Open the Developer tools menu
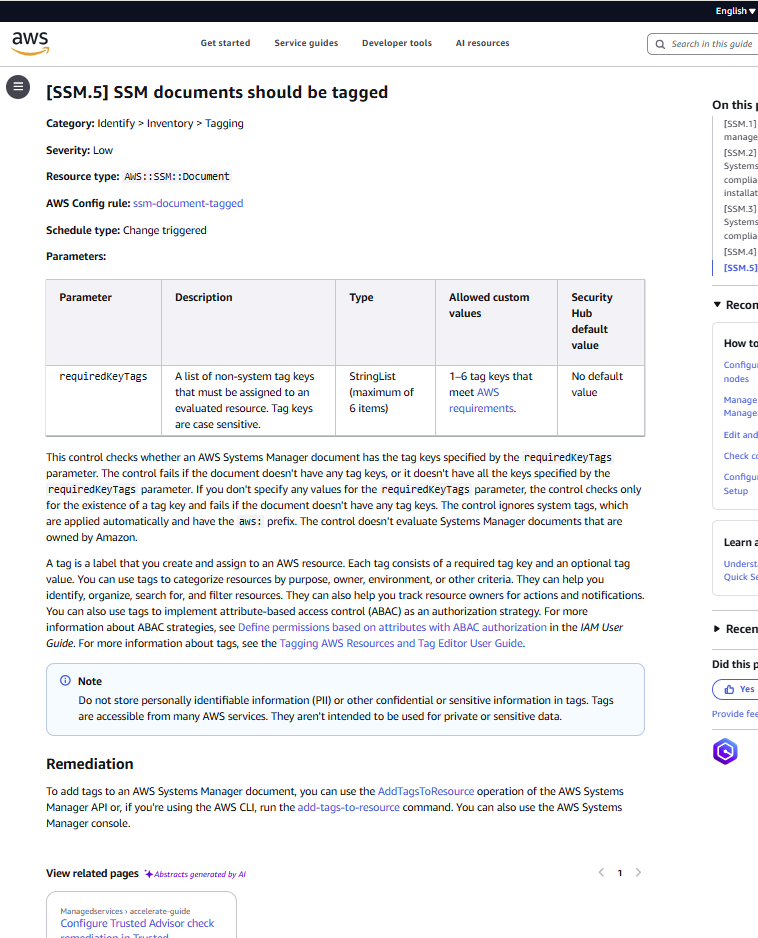Viewport: 758px width, 938px height. point(397,43)
